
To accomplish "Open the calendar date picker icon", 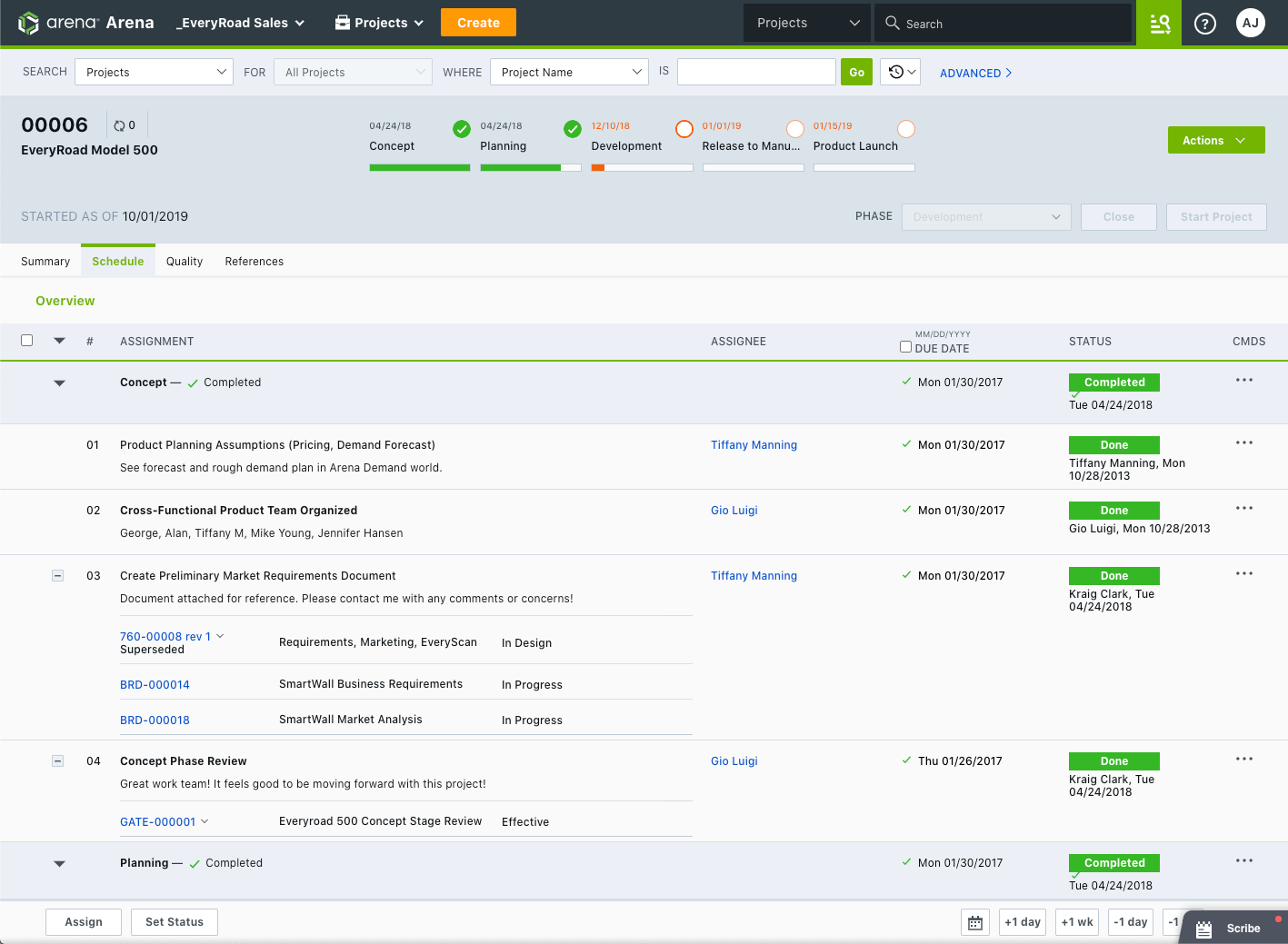I will click(x=975, y=922).
